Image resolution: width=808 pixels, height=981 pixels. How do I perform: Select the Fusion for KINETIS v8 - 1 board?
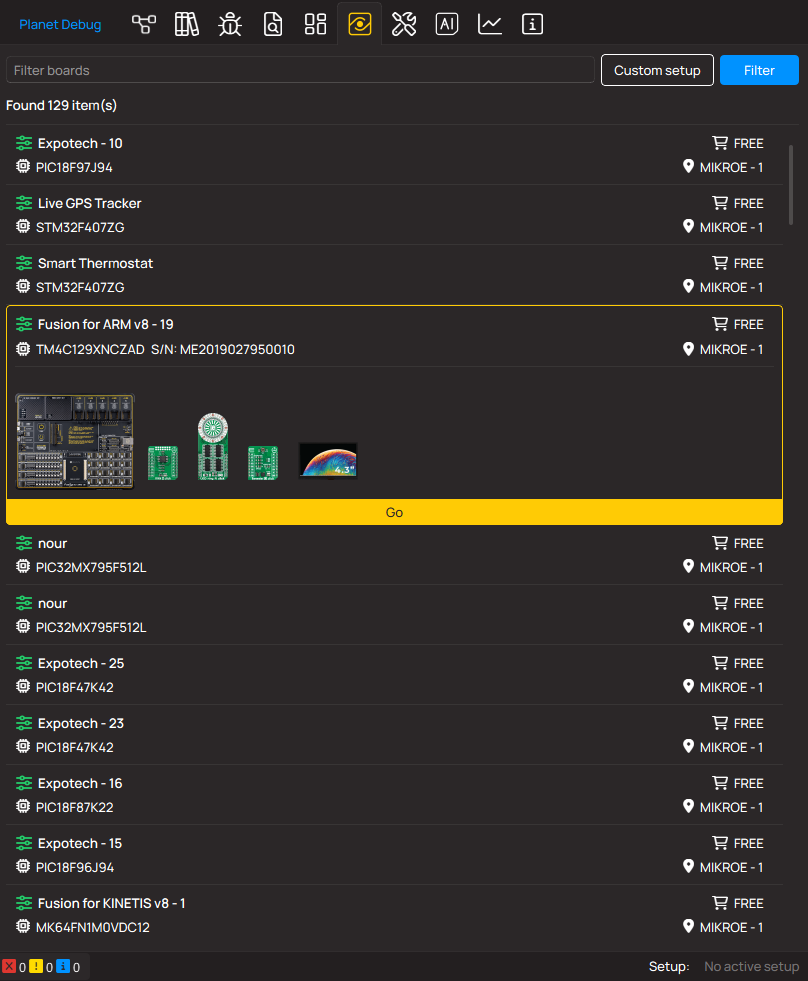(394, 915)
